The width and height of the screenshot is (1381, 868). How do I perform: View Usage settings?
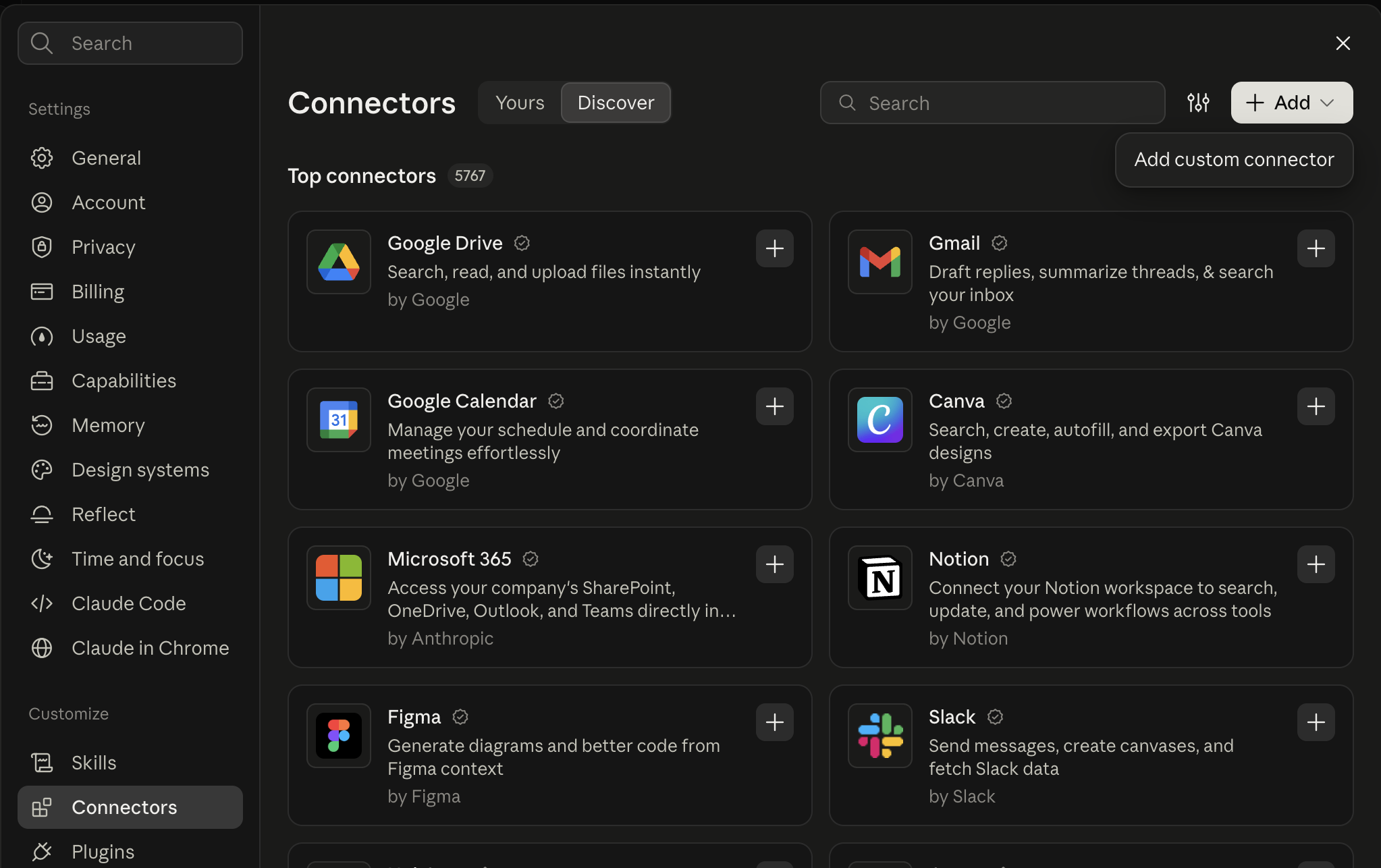point(130,336)
